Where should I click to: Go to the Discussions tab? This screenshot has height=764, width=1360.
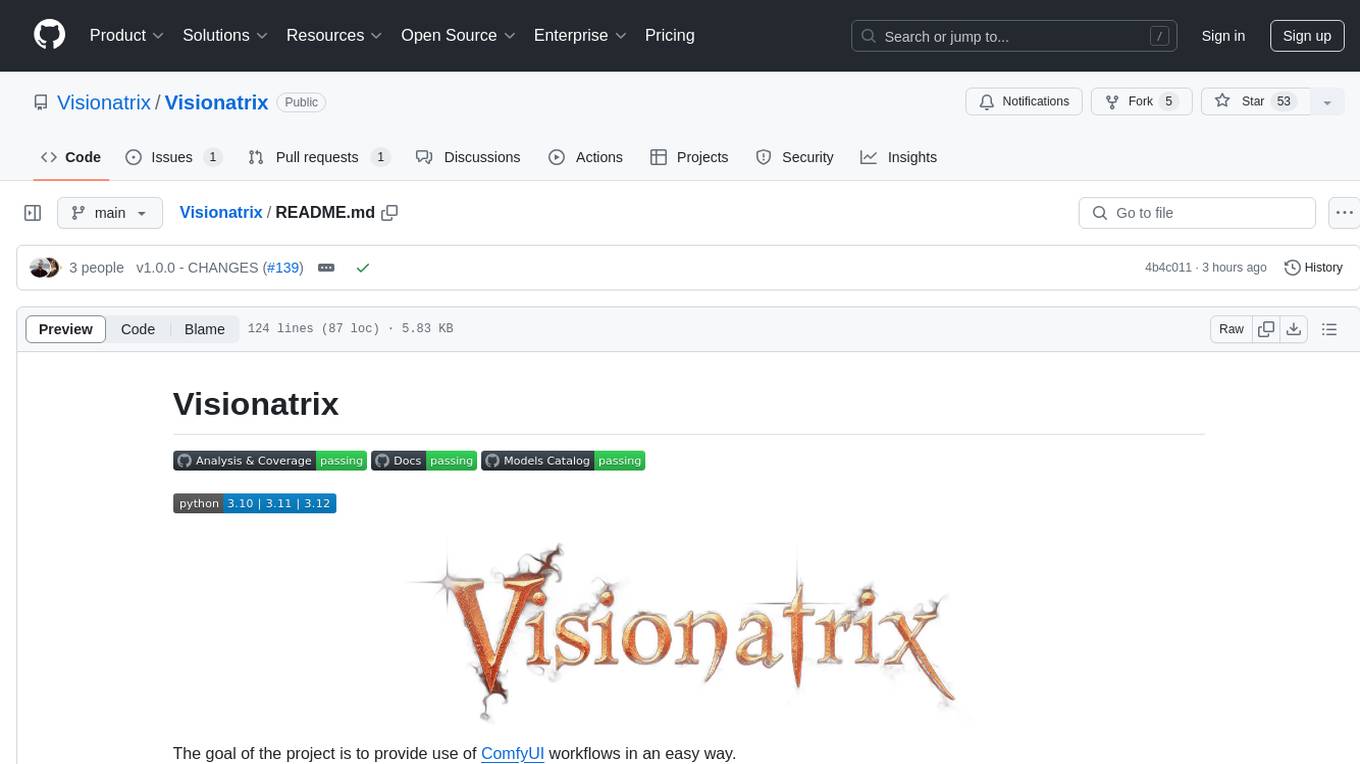468,157
